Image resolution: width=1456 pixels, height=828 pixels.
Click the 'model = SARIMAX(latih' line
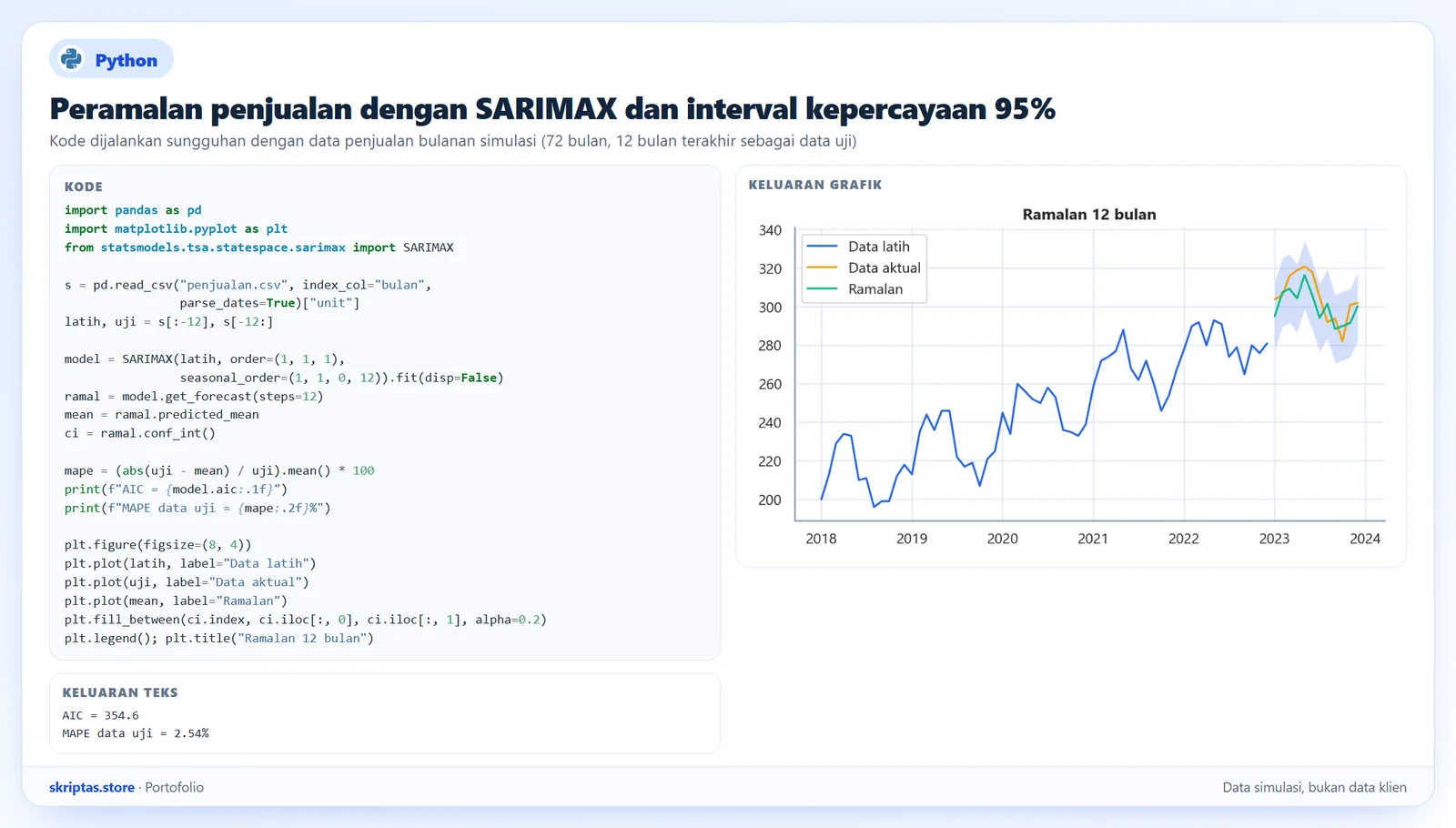point(205,358)
